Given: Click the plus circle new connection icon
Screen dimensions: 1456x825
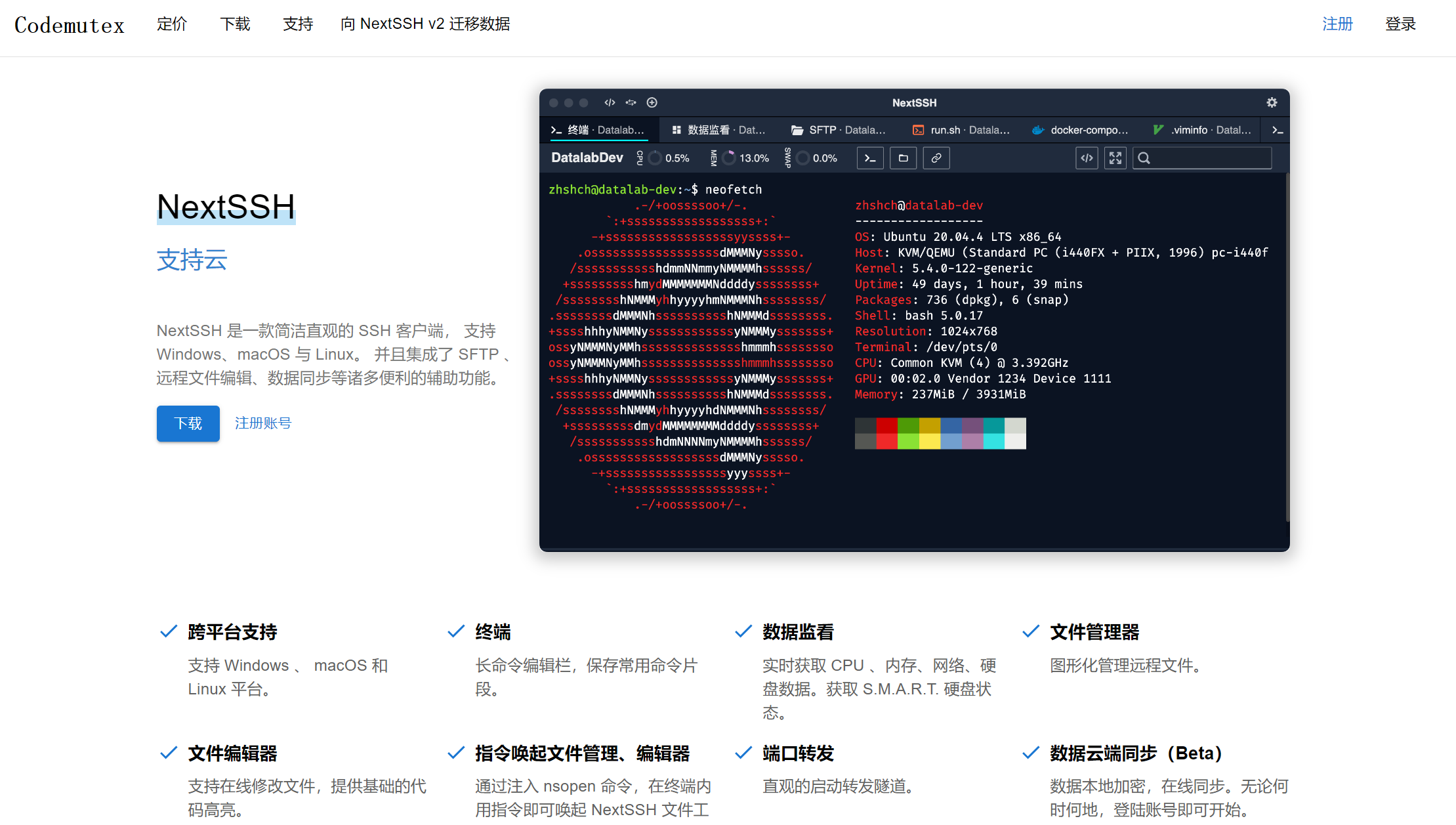Looking at the screenshot, I should tap(652, 102).
